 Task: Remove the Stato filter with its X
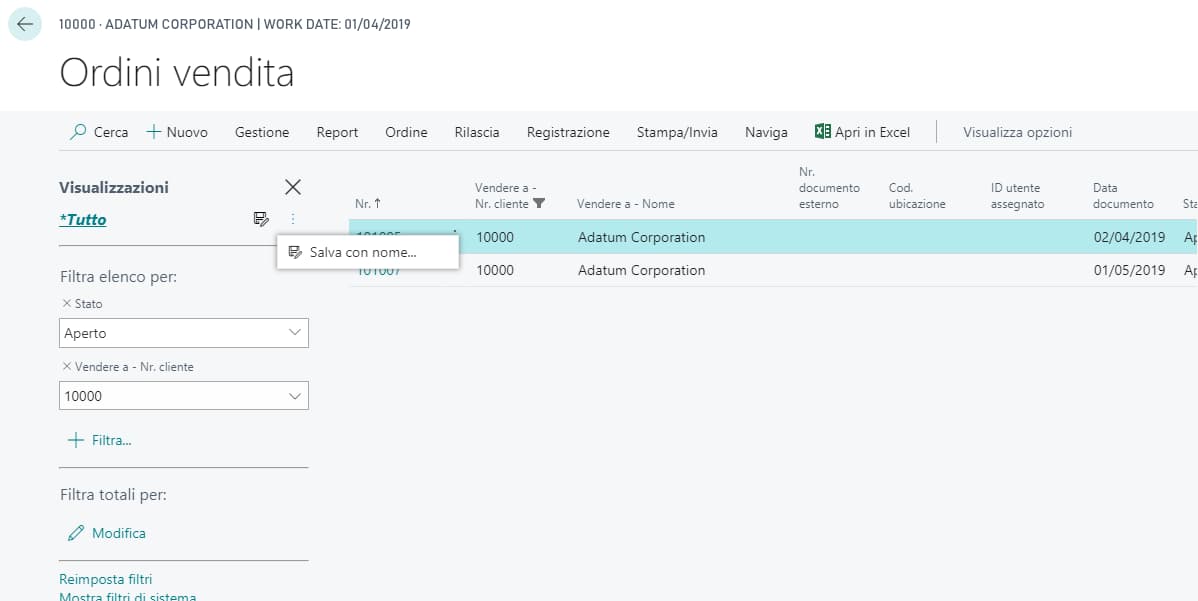[x=66, y=304]
